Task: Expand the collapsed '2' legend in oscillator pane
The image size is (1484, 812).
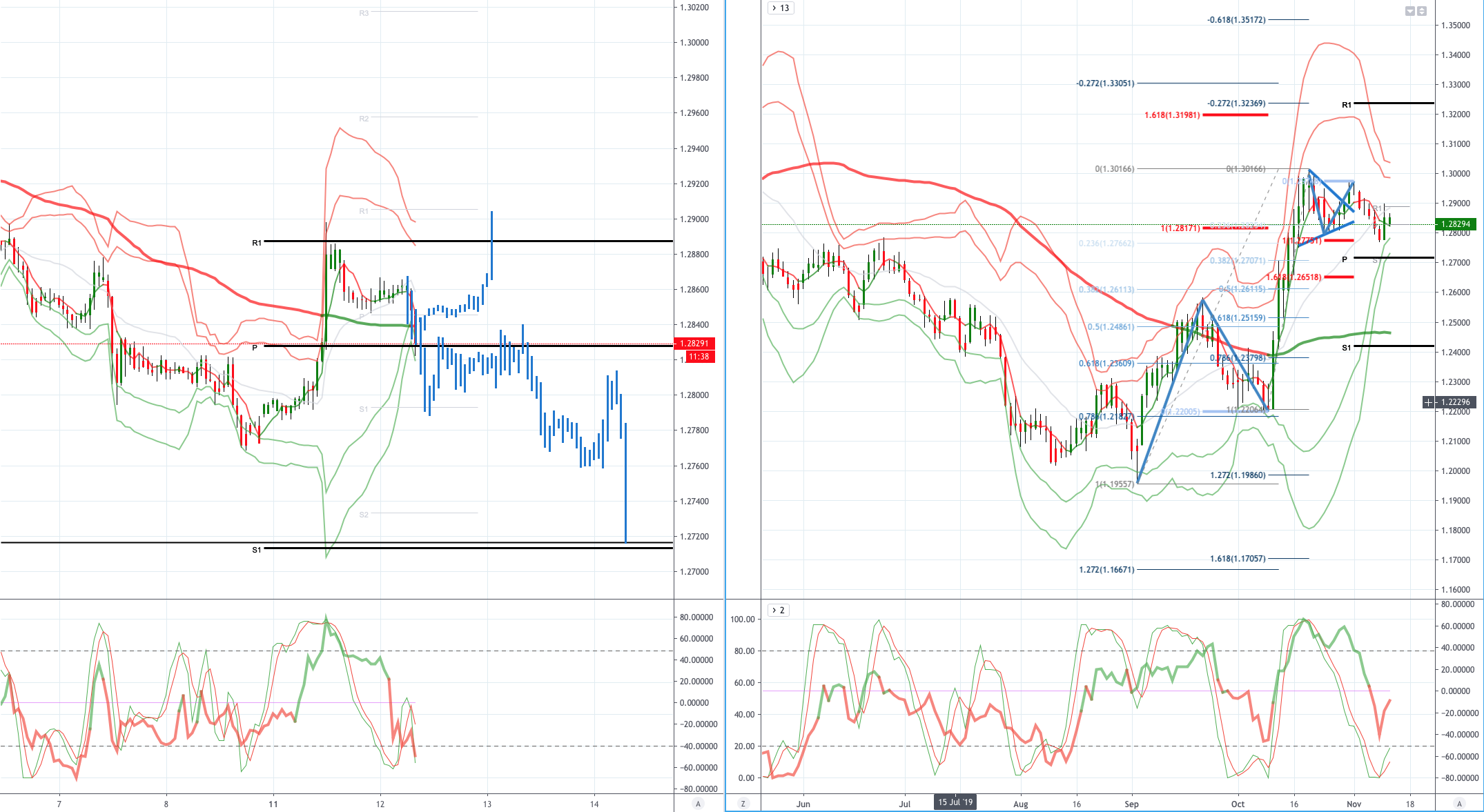Action: click(x=777, y=611)
